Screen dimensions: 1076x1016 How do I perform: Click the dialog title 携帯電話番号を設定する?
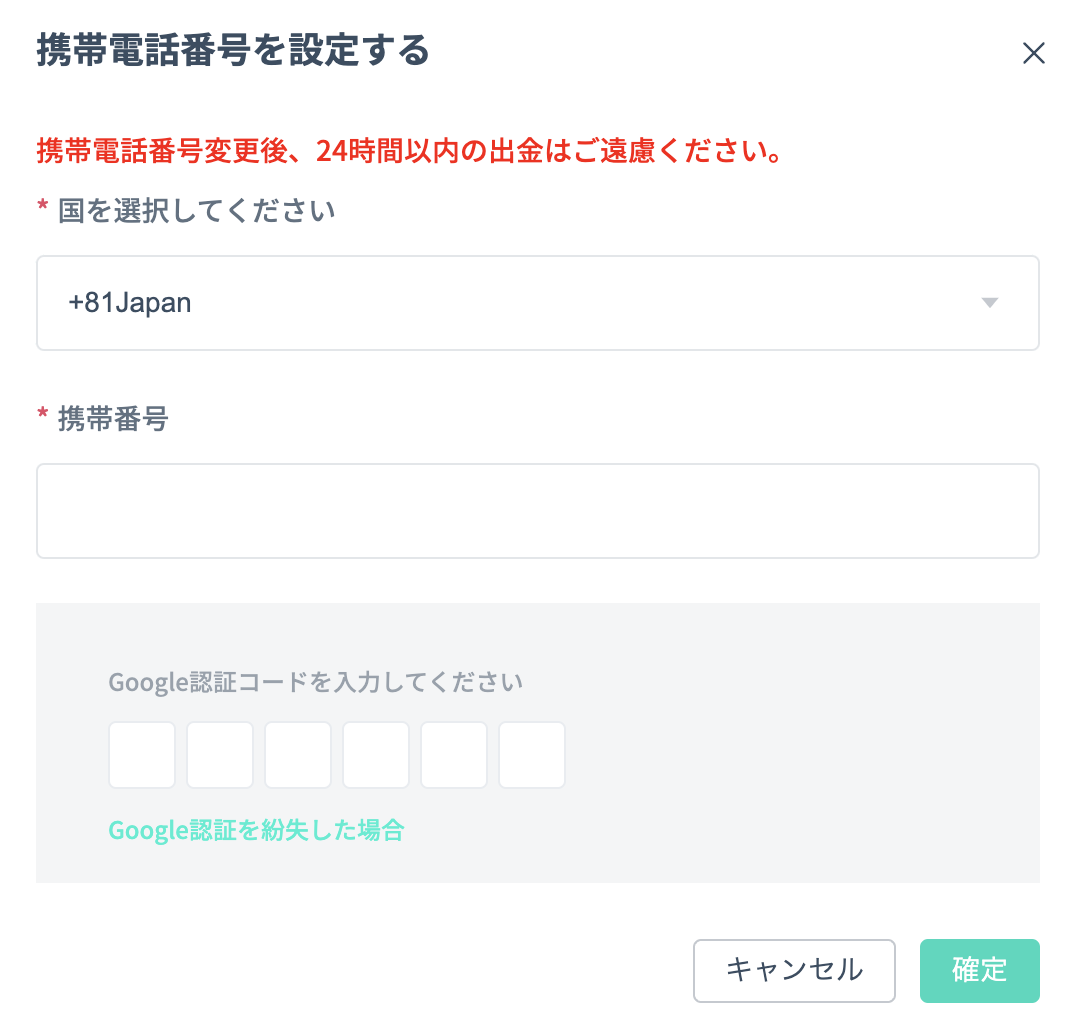pos(233,51)
